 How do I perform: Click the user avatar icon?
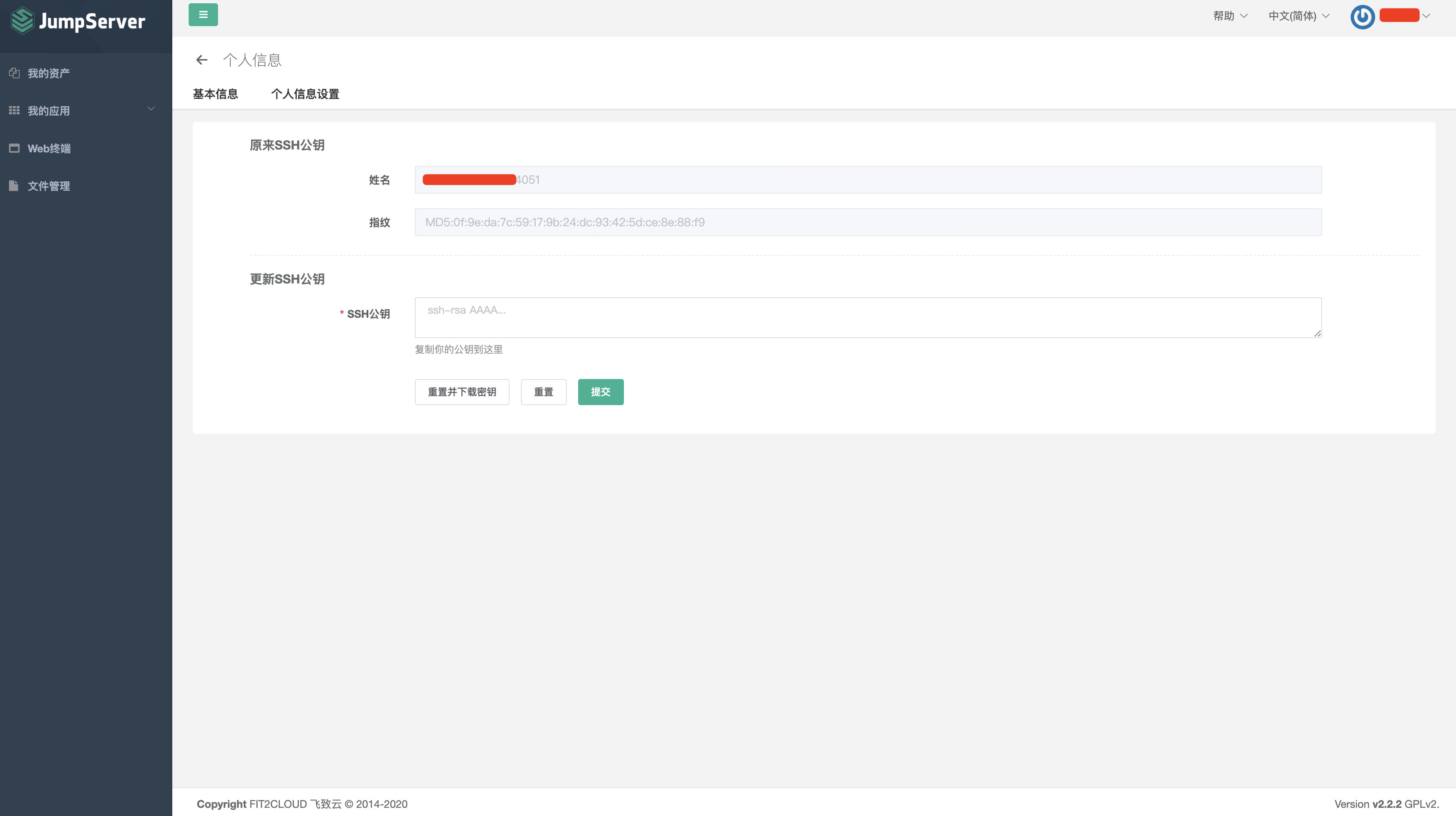[x=1362, y=17]
